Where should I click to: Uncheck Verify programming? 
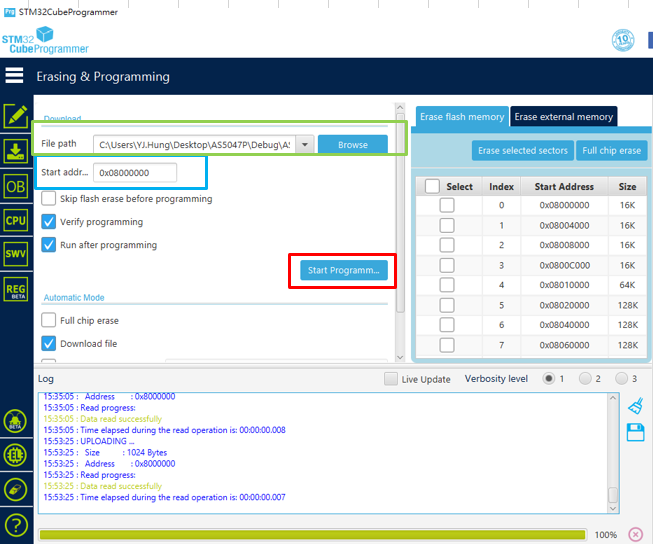49,222
